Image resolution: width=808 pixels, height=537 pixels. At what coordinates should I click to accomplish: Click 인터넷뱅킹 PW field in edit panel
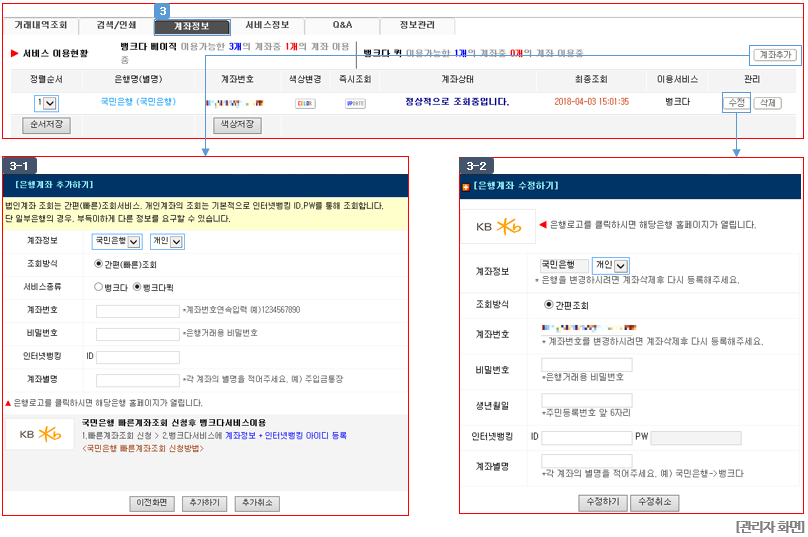click(696, 438)
